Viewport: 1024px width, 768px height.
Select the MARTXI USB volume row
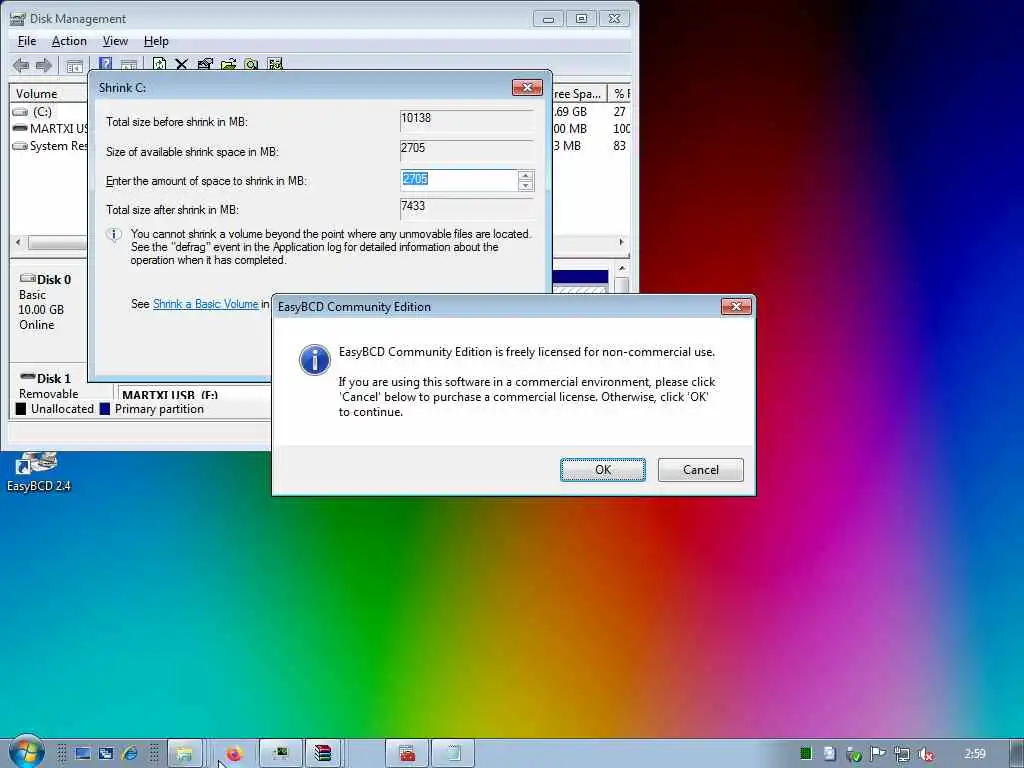(49, 129)
